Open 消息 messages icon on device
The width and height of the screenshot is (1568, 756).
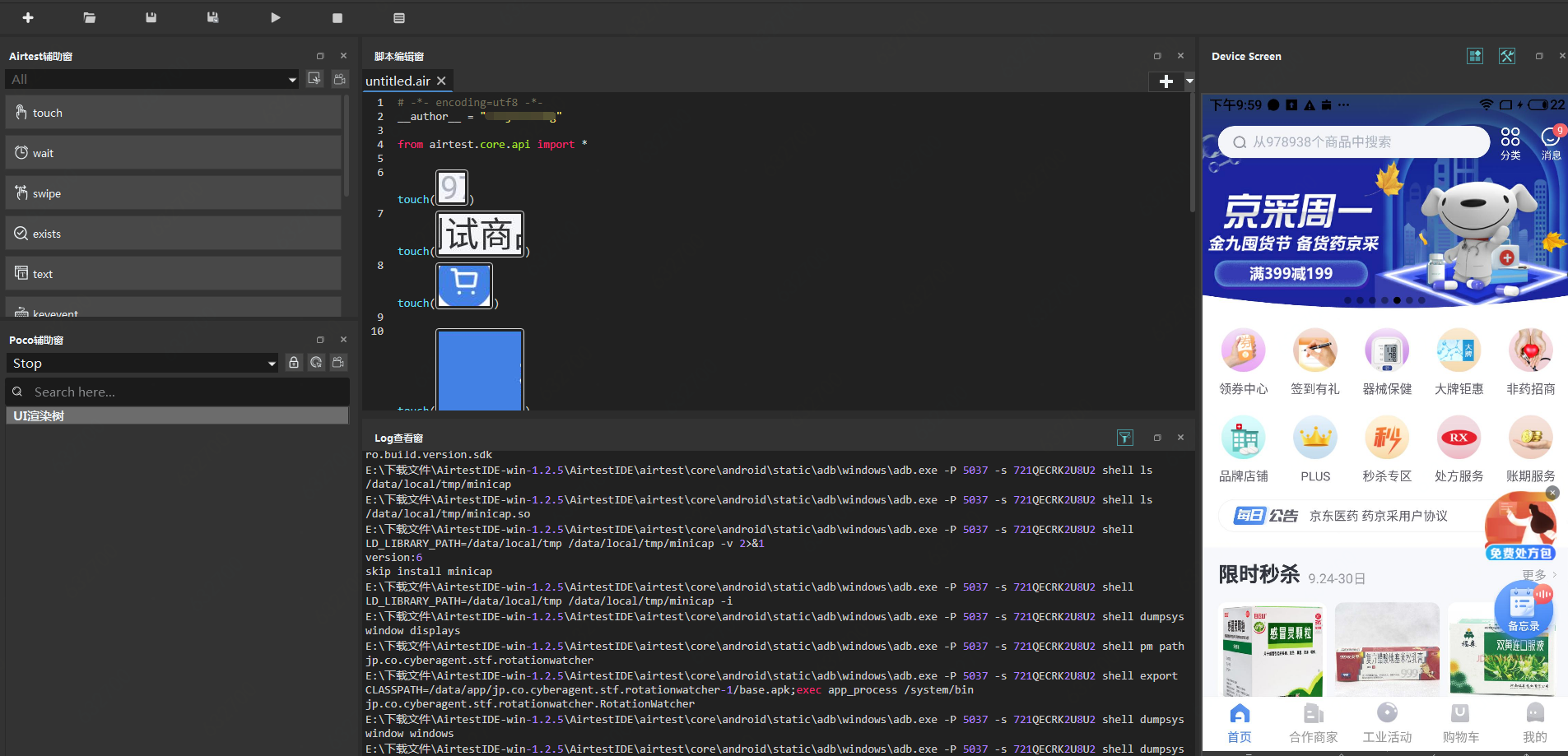pyautogui.click(x=1551, y=143)
